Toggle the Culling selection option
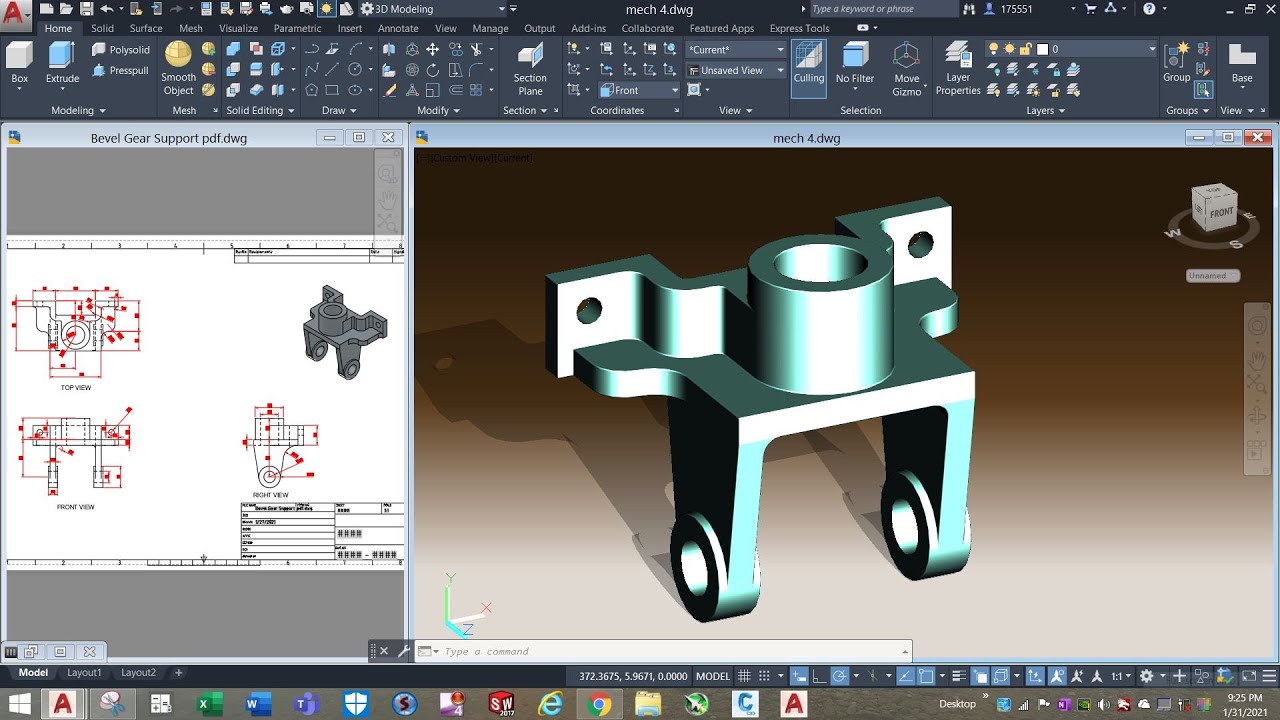Image resolution: width=1280 pixels, height=720 pixels. (809, 68)
